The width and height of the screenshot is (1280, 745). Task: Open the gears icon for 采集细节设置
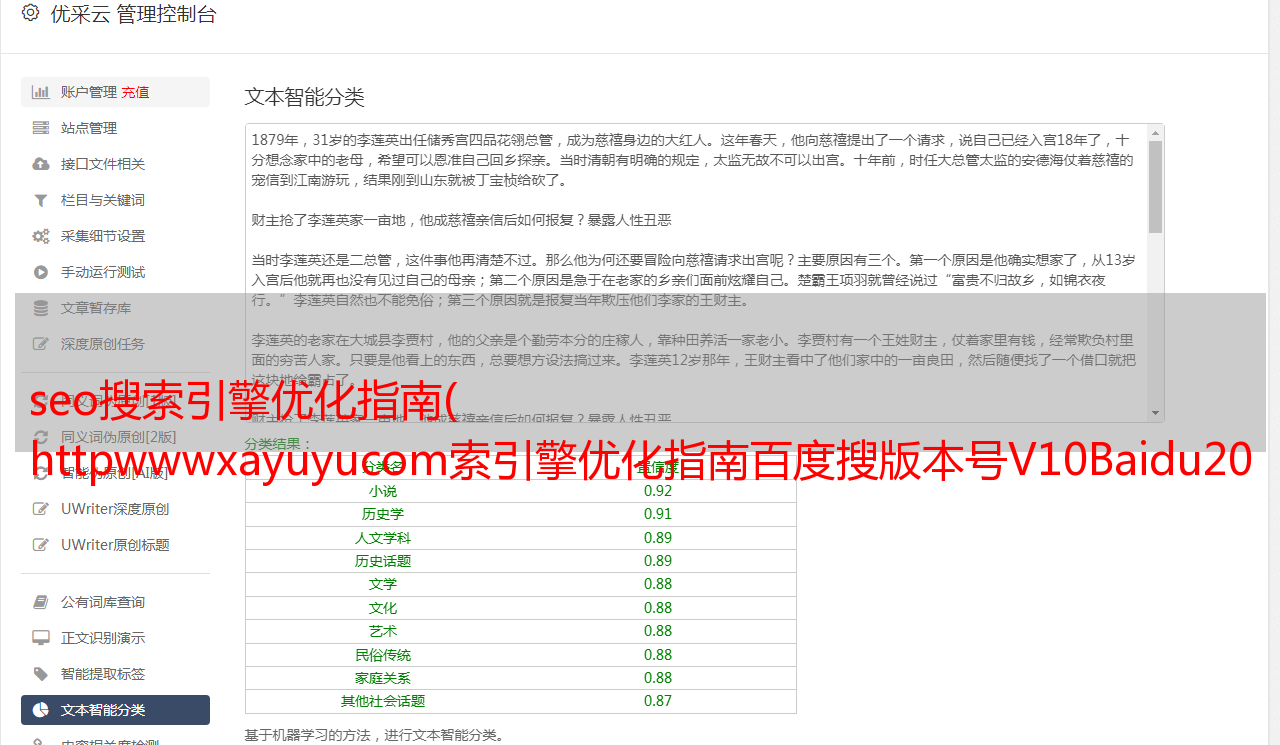(41, 236)
